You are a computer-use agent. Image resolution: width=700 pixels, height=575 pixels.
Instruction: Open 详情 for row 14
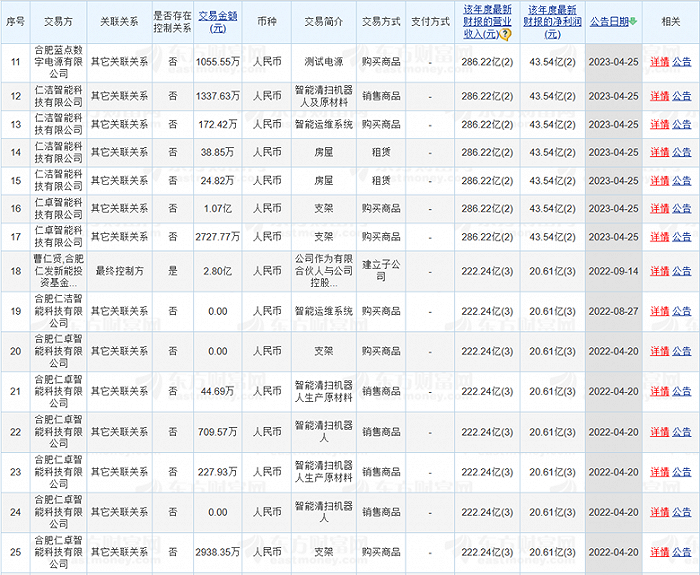click(x=659, y=152)
